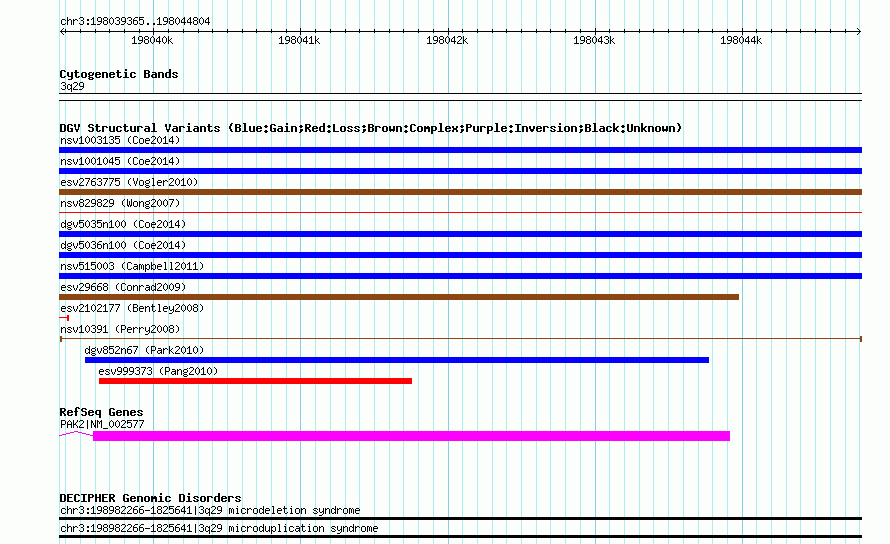Image resolution: width=890 pixels, height=544 pixels.
Task: Click the chr3:198039365..198044804 coordinate text
Action: (135, 21)
